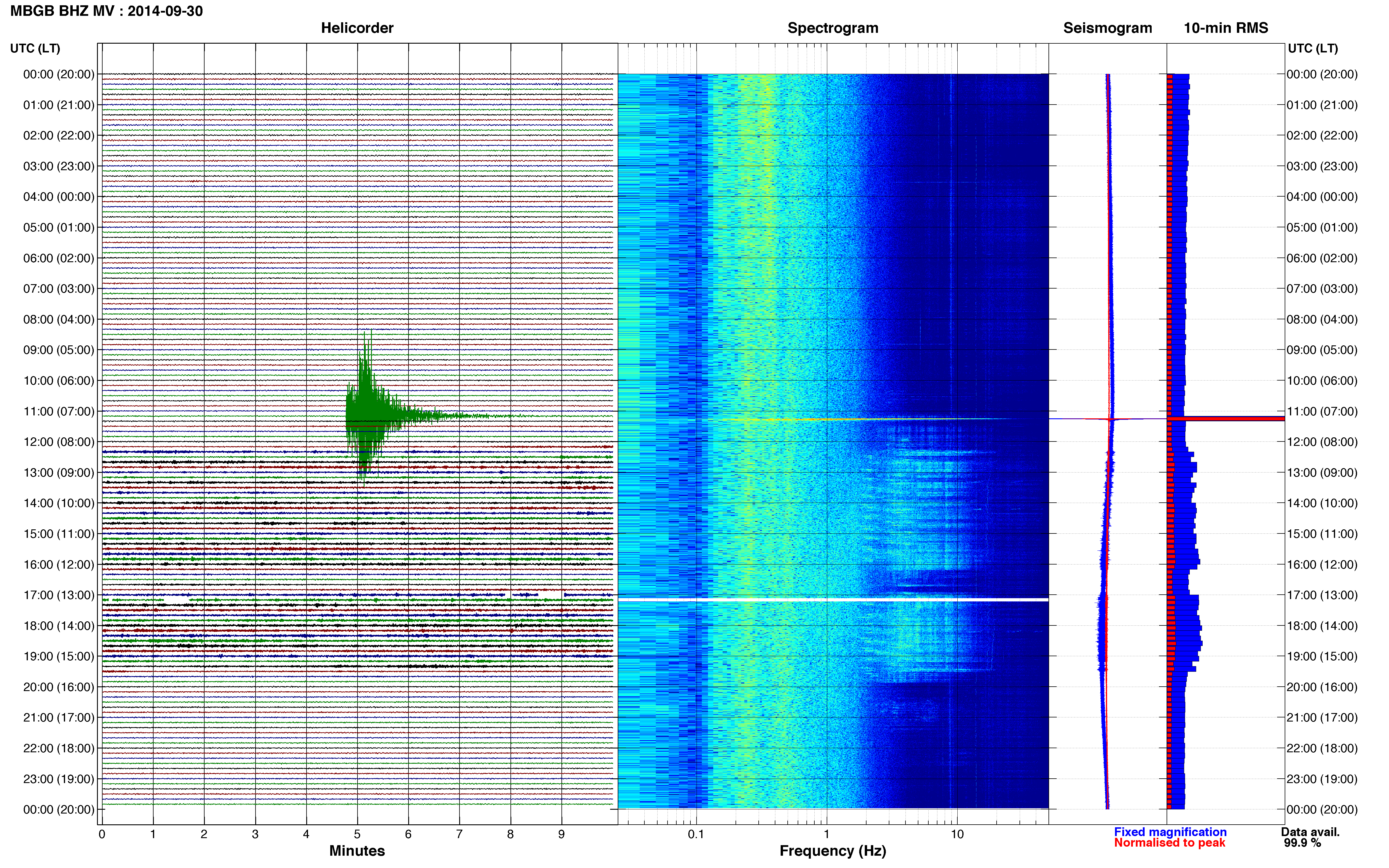Click minute tick label '0' on helicorder axis
The height and width of the screenshot is (868, 1389).
pyautogui.click(x=102, y=834)
